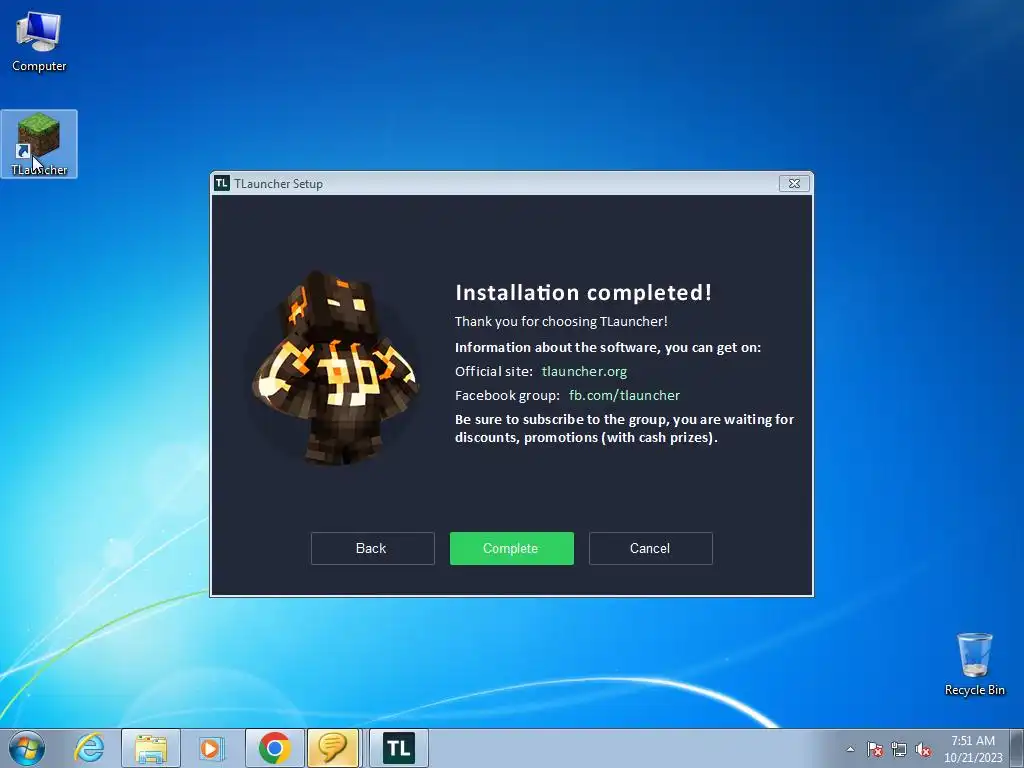Launch Internet Explorer from taskbar
Viewport: 1024px width, 768px height.
click(x=89, y=748)
